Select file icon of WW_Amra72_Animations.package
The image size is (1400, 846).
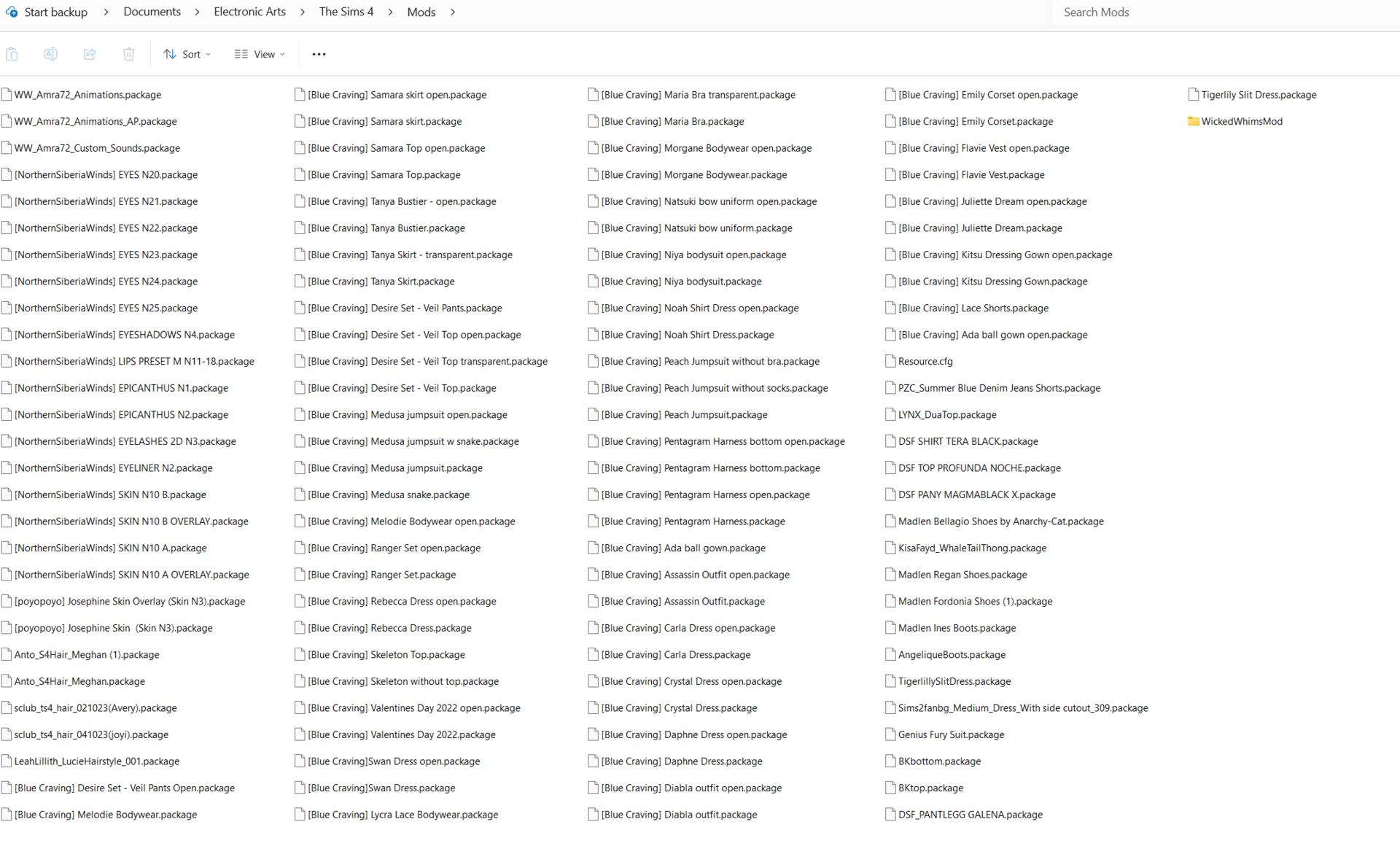(x=7, y=94)
